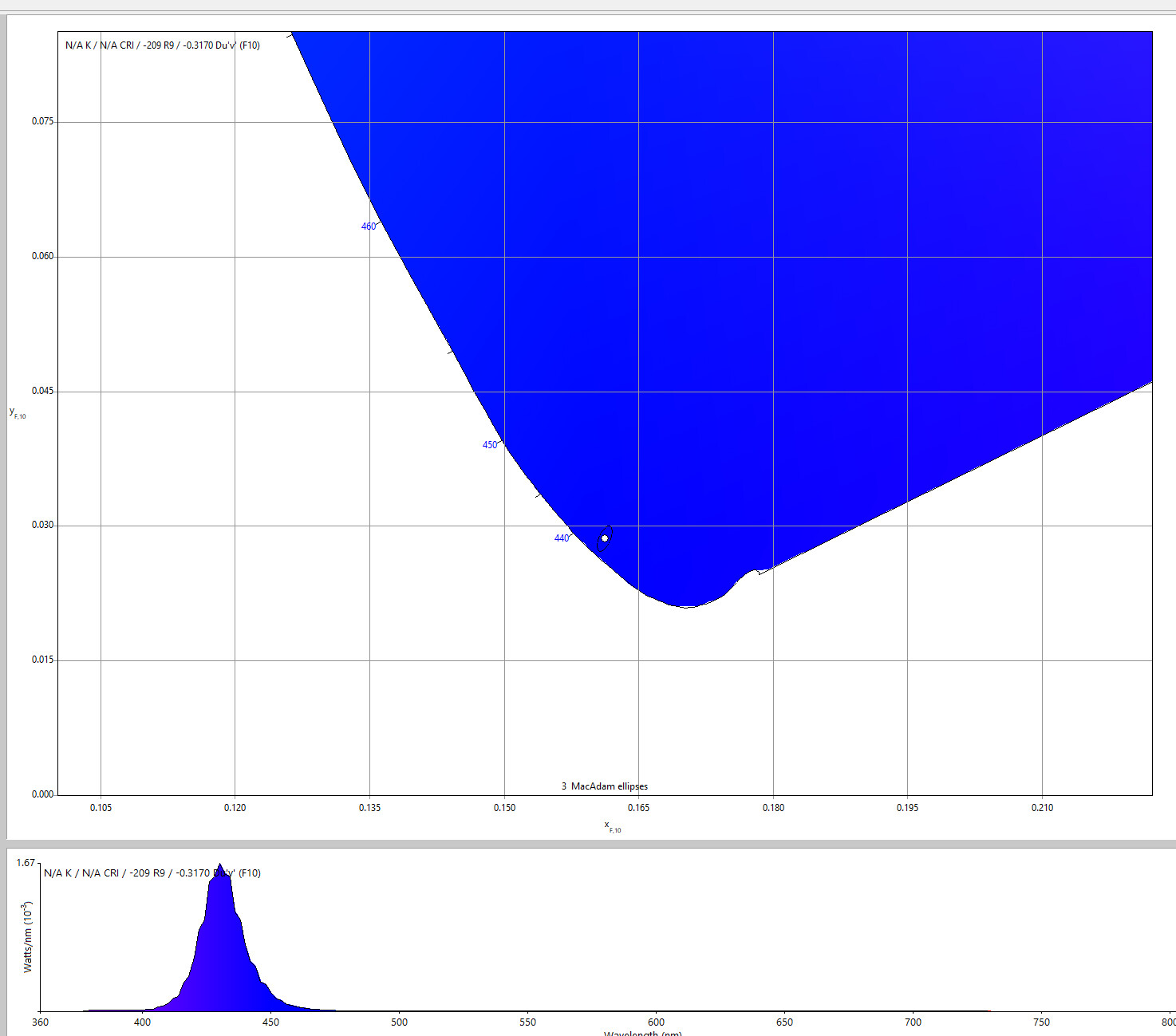Click the CRI/R9 info text in chromaticity chart
This screenshot has width=1176, height=1036.
(163, 45)
